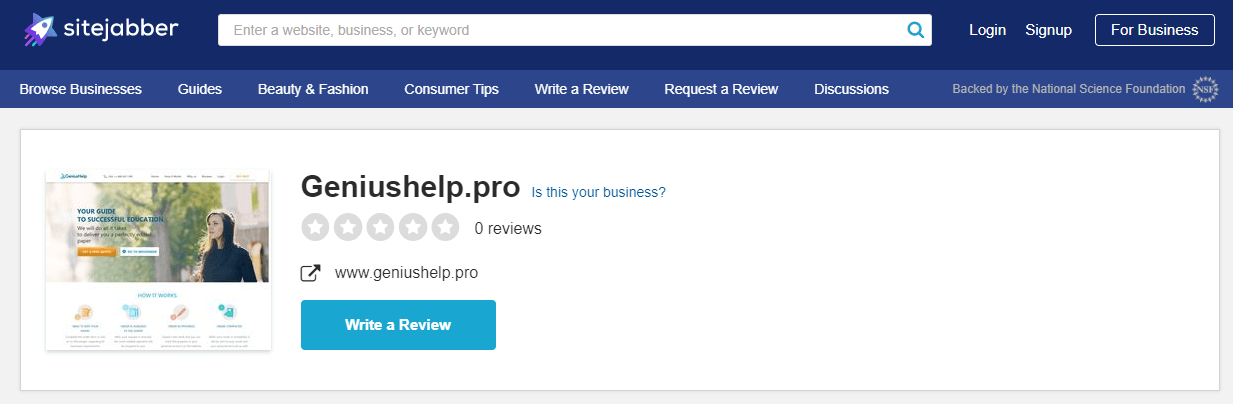Open the Discussions page
1233x404 pixels.
click(851, 89)
